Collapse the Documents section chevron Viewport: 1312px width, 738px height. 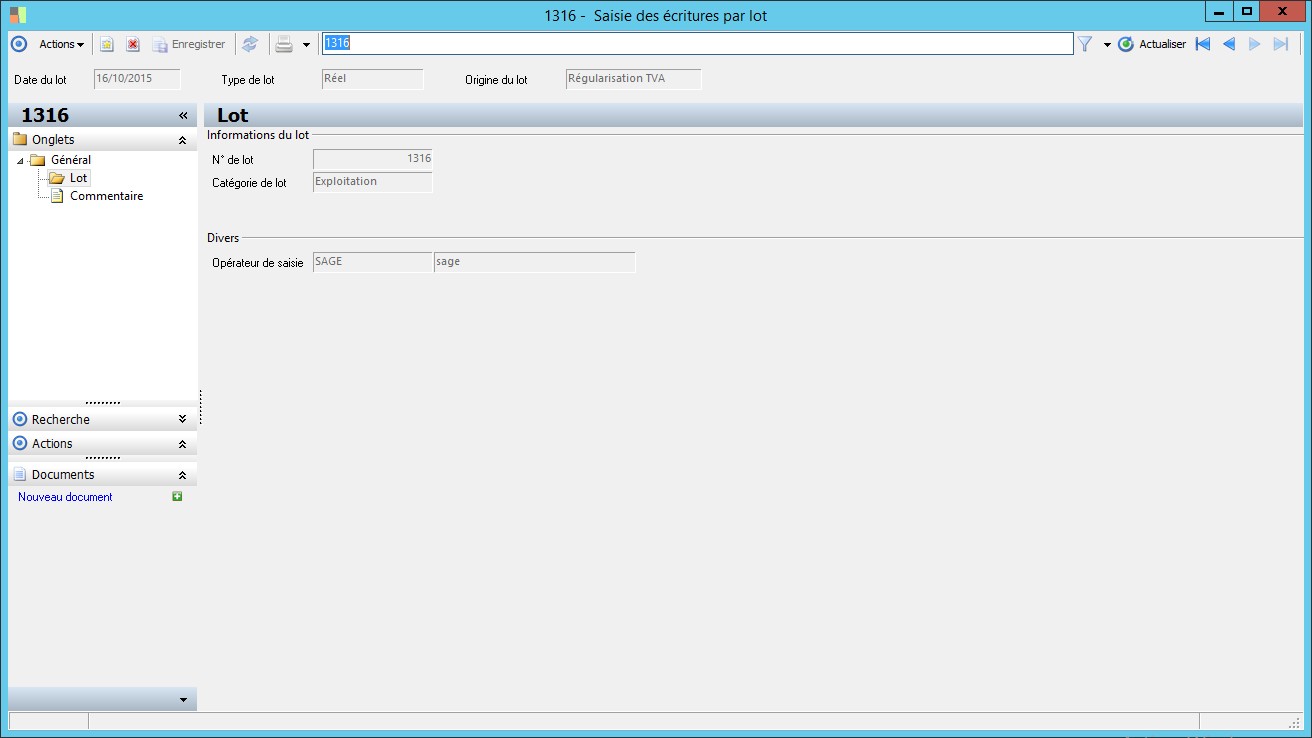point(182,475)
